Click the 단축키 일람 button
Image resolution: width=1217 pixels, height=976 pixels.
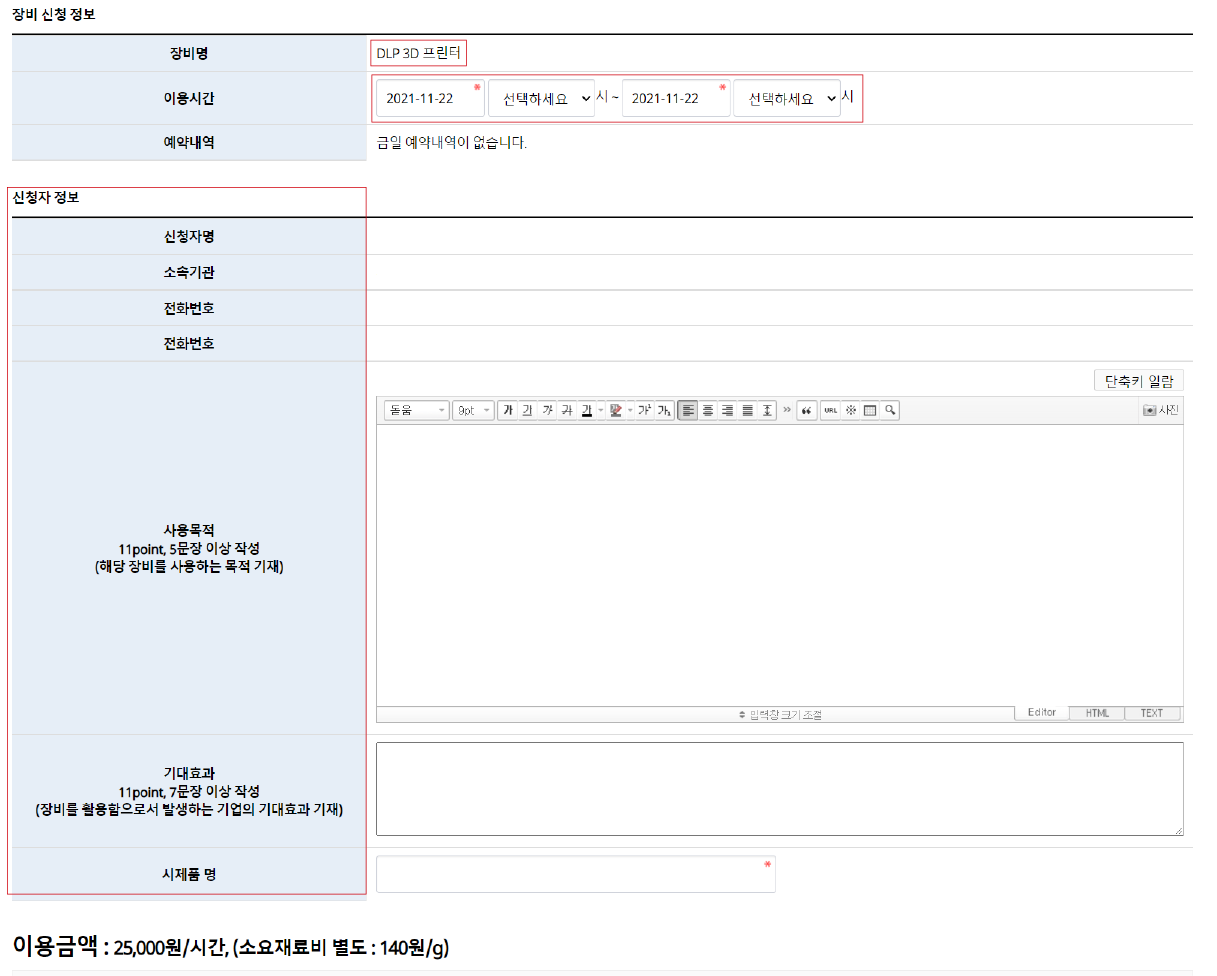[x=1139, y=380]
